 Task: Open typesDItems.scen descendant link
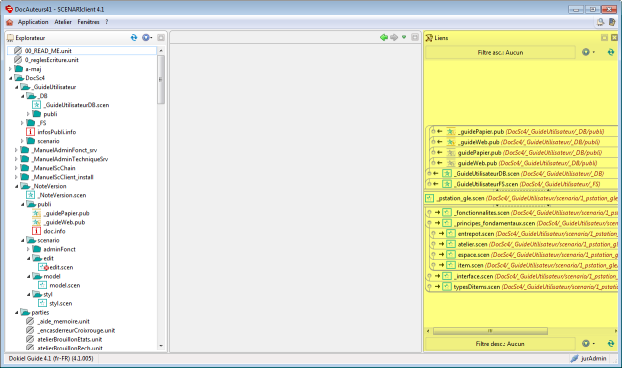tap(476, 287)
